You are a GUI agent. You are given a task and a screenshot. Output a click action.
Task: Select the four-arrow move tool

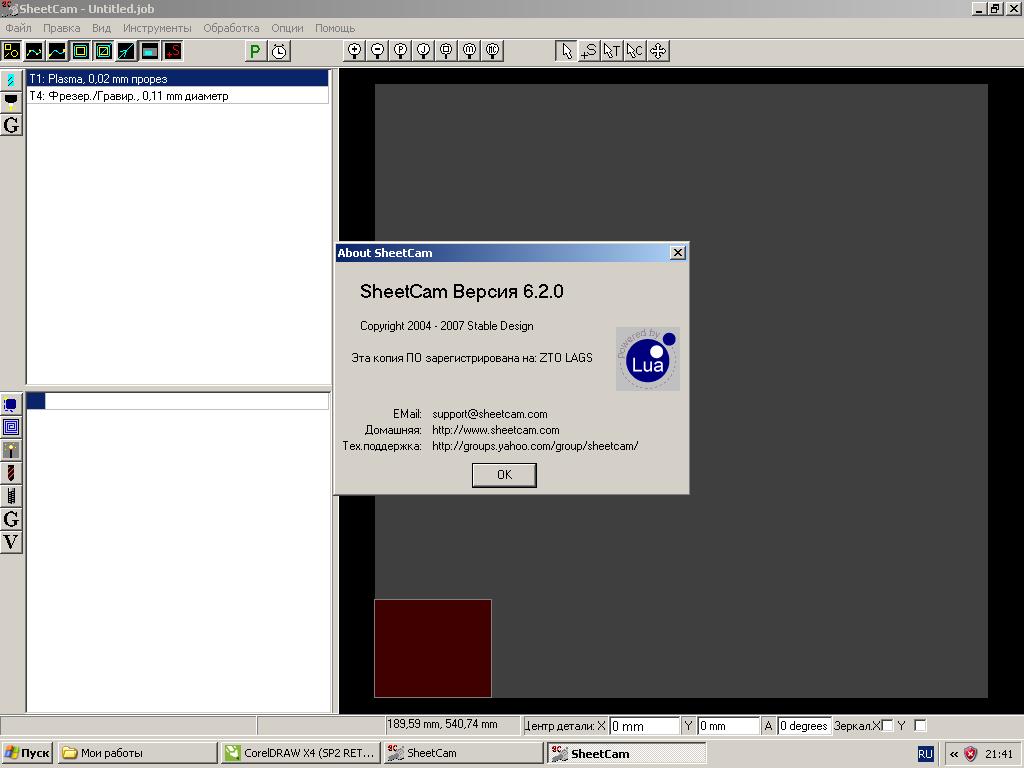point(658,51)
